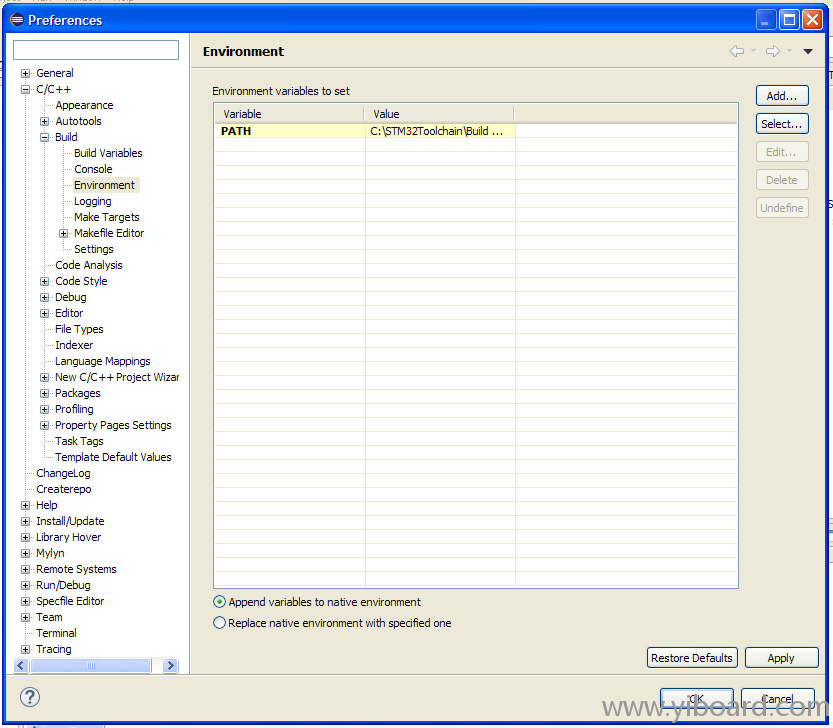Image resolution: width=833 pixels, height=728 pixels.
Task: Click the Add... button
Action: (781, 96)
